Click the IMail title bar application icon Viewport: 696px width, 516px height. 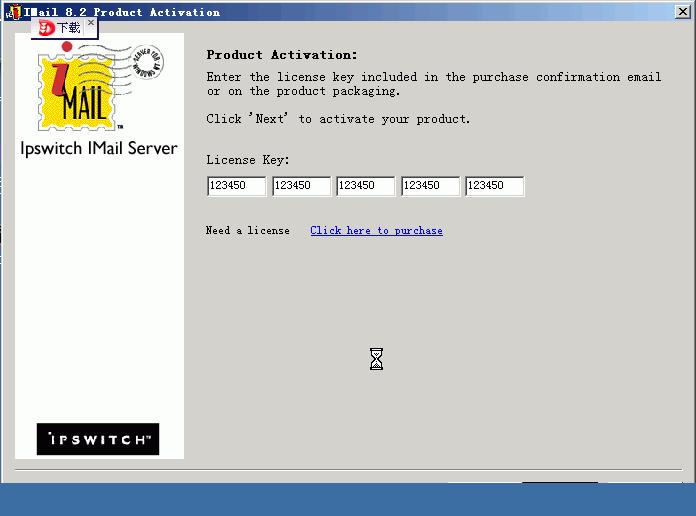coord(13,12)
